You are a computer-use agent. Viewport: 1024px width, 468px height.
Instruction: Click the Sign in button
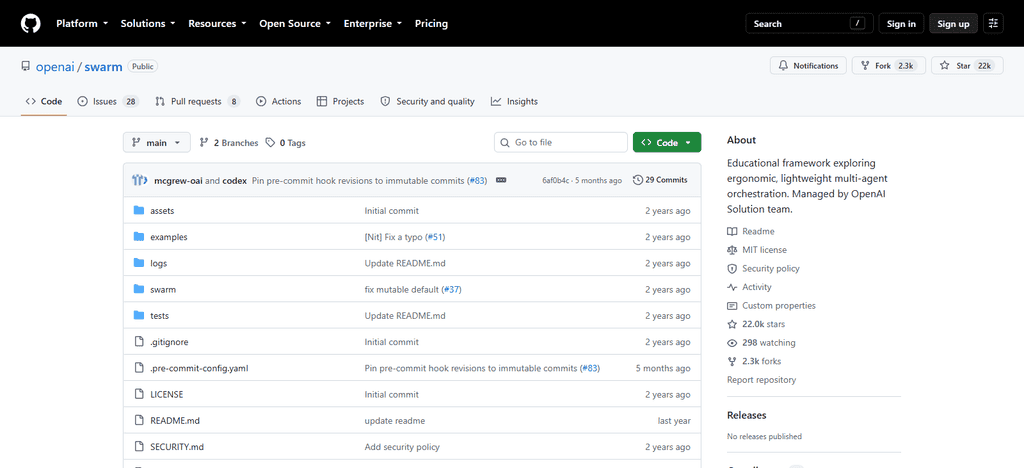coord(901,23)
